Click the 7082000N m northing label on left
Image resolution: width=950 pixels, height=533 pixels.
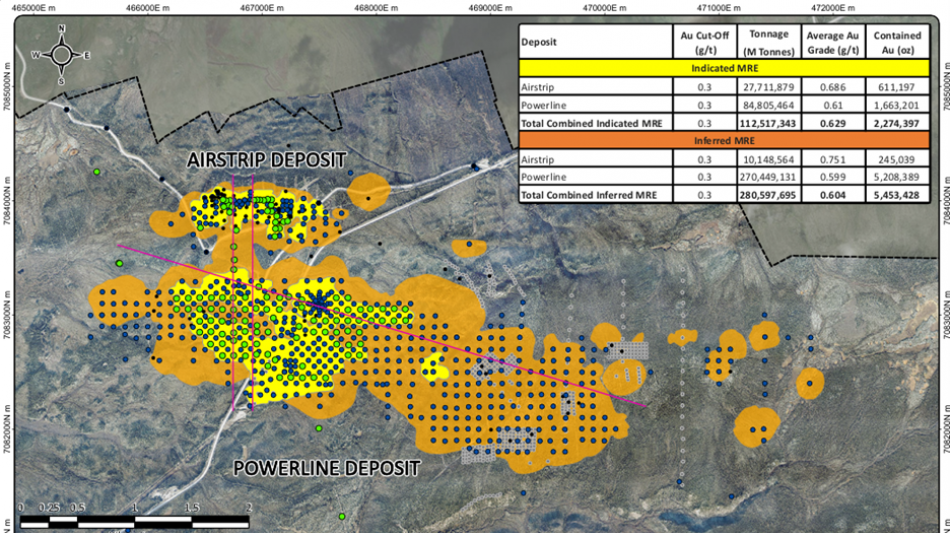7,430
